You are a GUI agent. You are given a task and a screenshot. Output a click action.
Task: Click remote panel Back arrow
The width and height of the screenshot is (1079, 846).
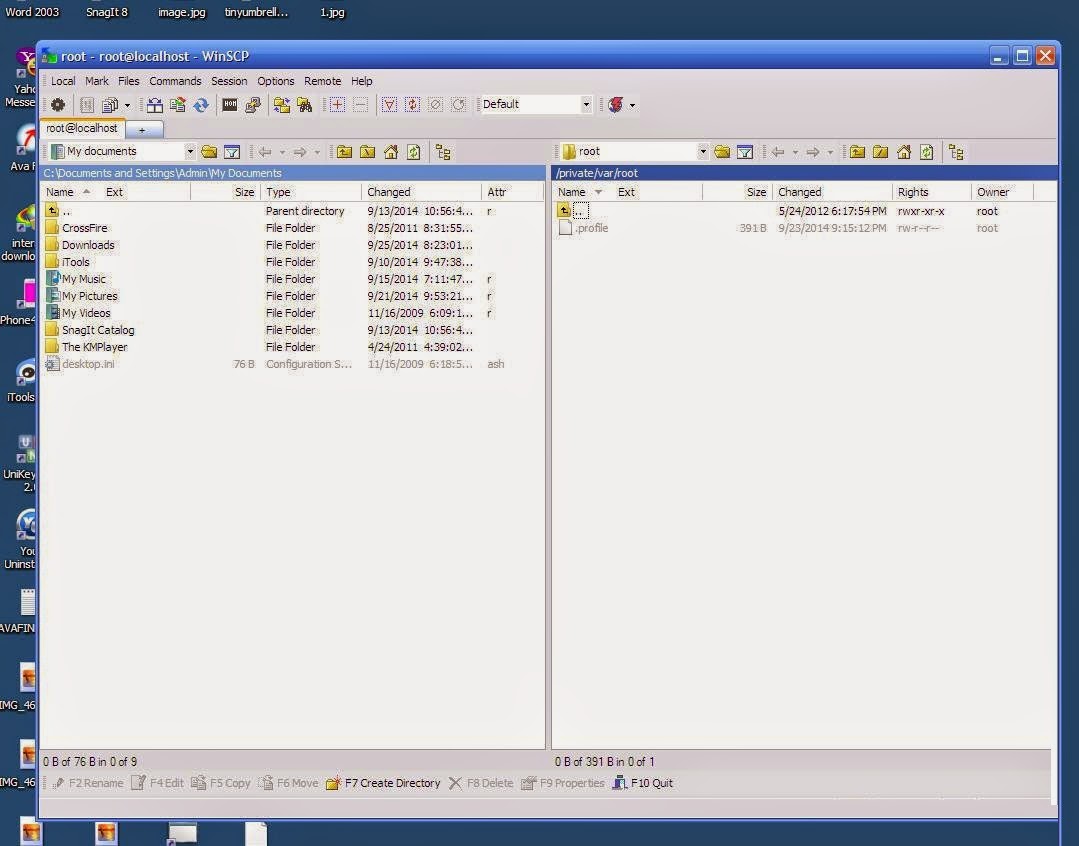pyautogui.click(x=778, y=152)
